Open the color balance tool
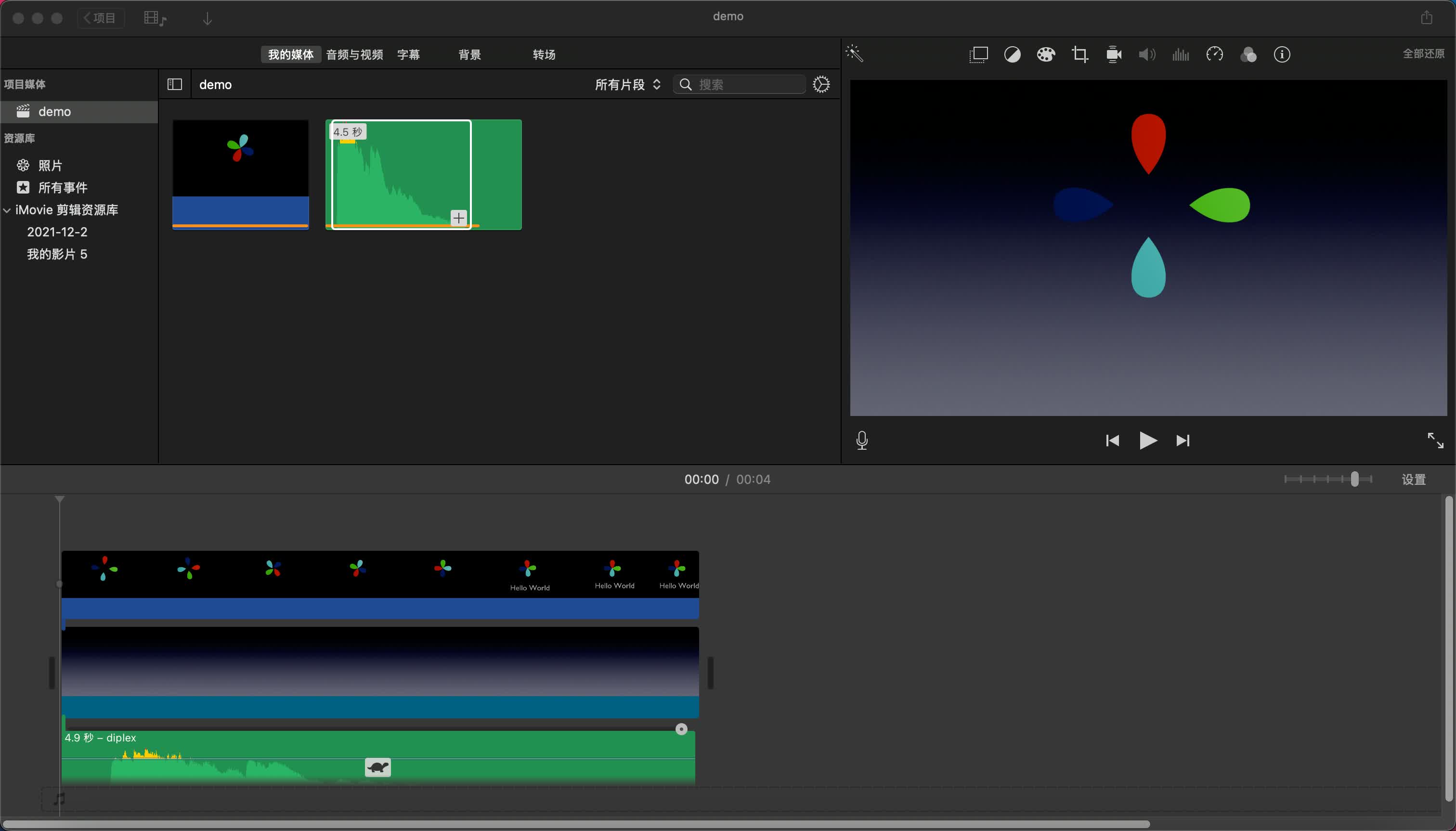Image resolution: width=1456 pixels, height=831 pixels. tap(1012, 55)
